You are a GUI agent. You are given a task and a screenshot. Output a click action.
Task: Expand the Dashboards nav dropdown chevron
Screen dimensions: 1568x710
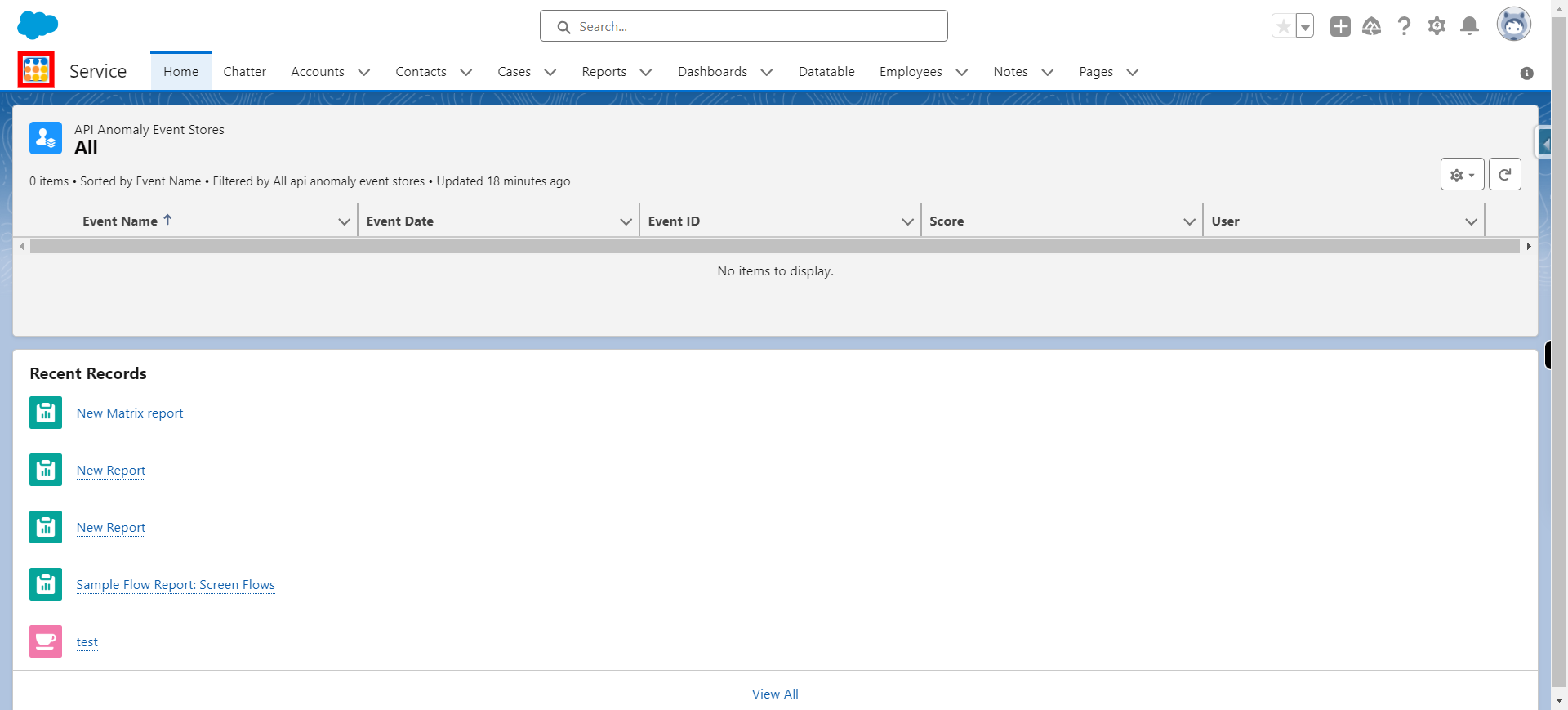767,72
